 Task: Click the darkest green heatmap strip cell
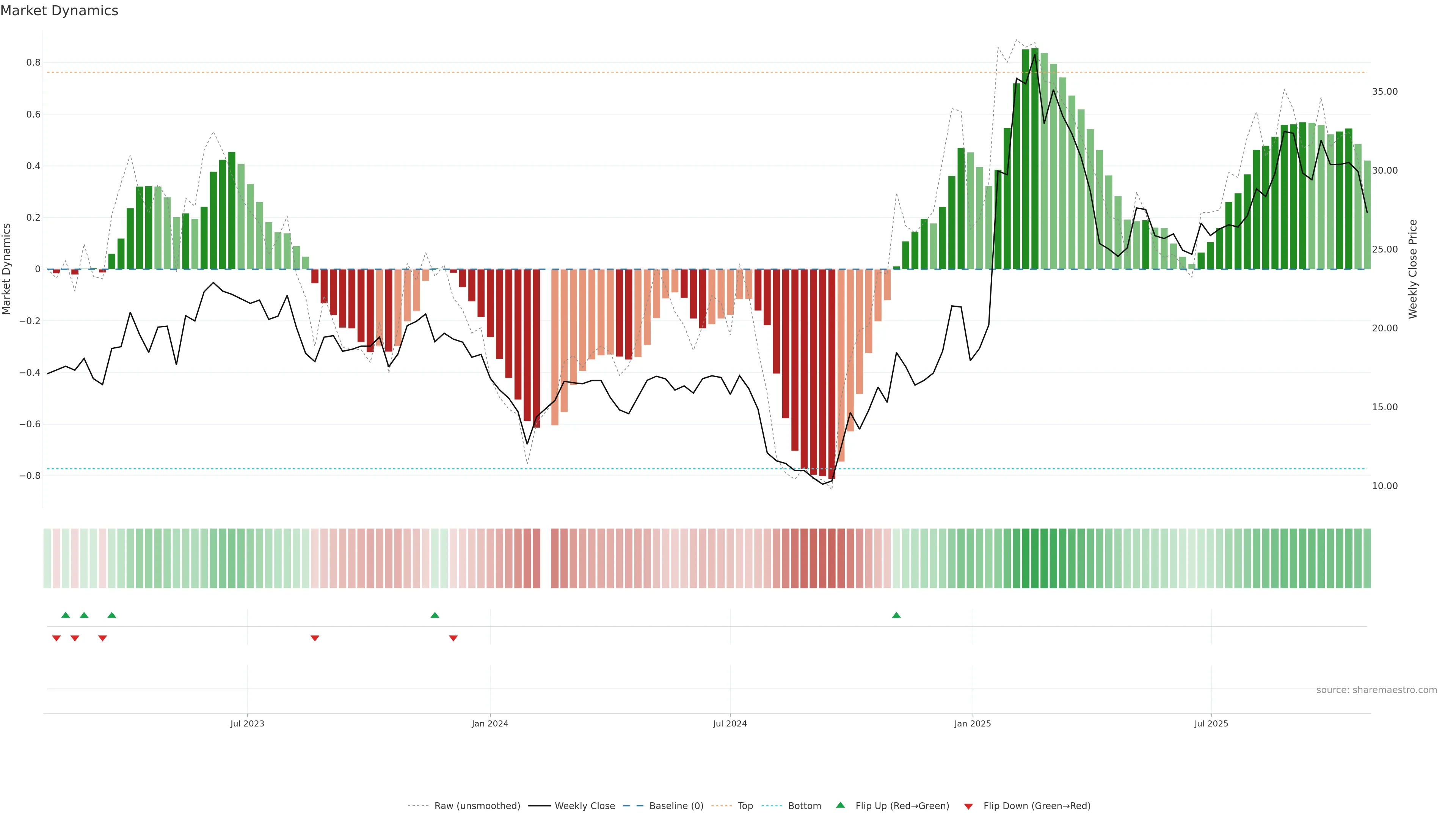(x=1035, y=559)
